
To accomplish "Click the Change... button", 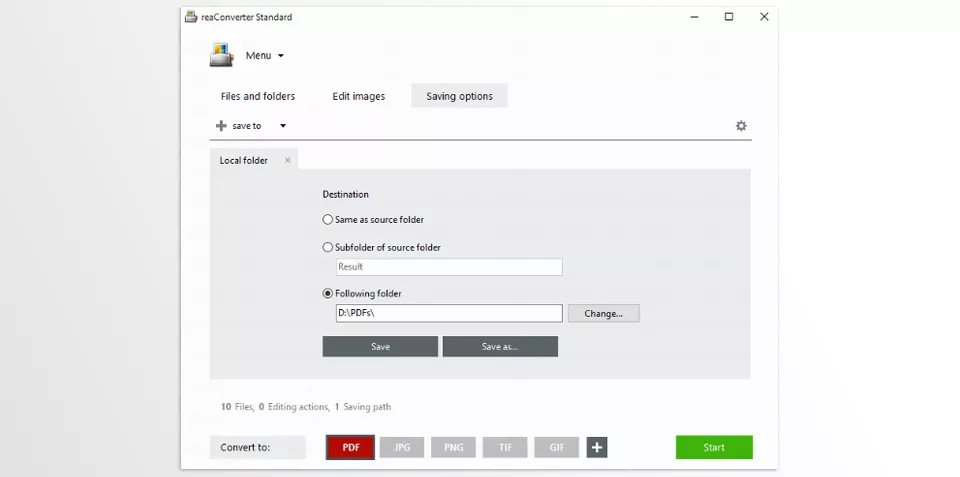I will point(604,313).
